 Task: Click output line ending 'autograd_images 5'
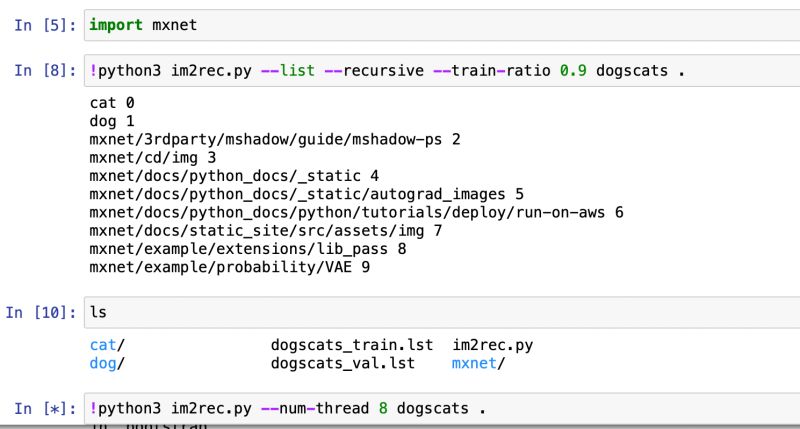pyautogui.click(x=307, y=194)
